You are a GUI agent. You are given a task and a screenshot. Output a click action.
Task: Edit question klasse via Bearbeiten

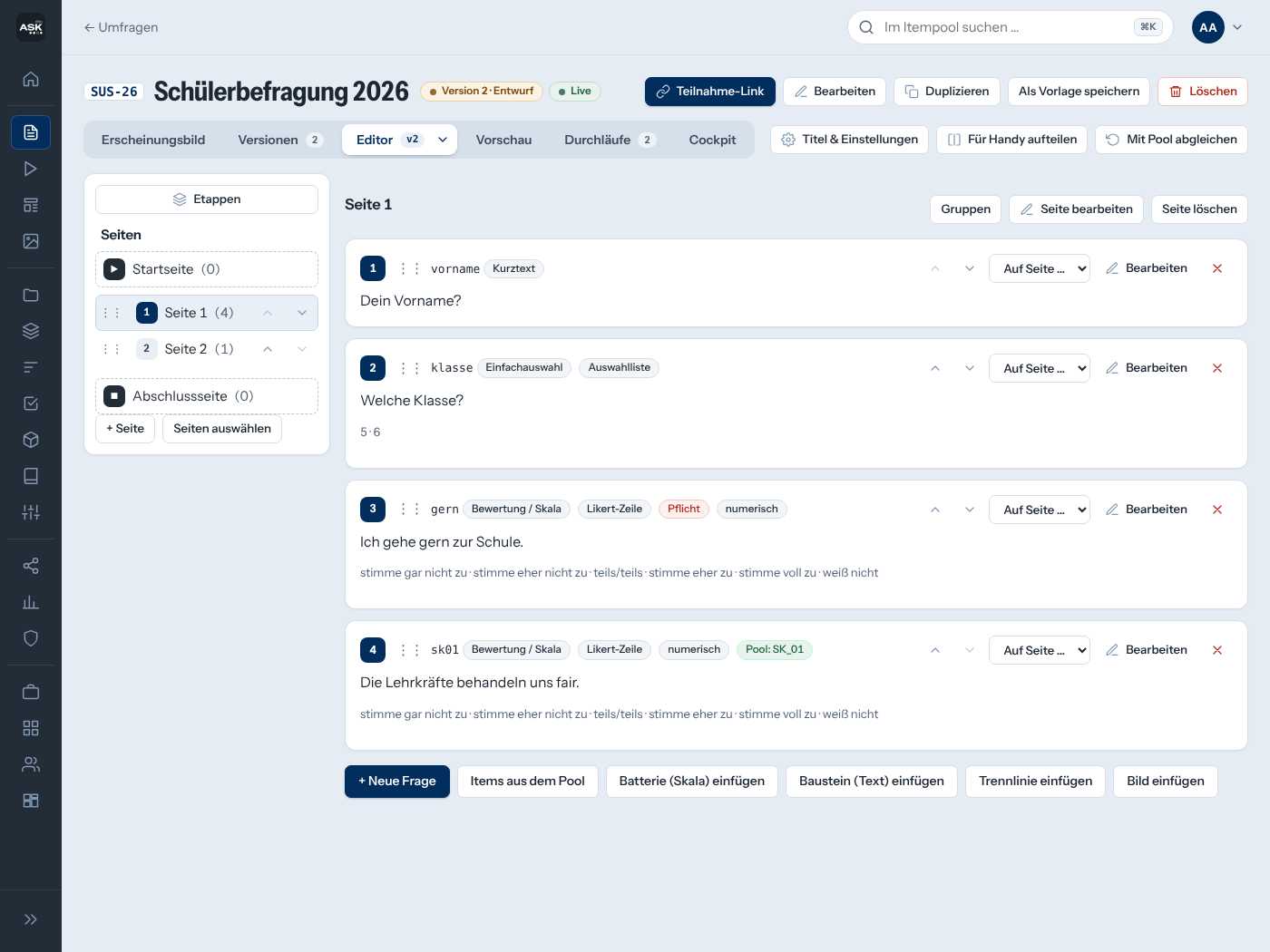click(x=1147, y=368)
